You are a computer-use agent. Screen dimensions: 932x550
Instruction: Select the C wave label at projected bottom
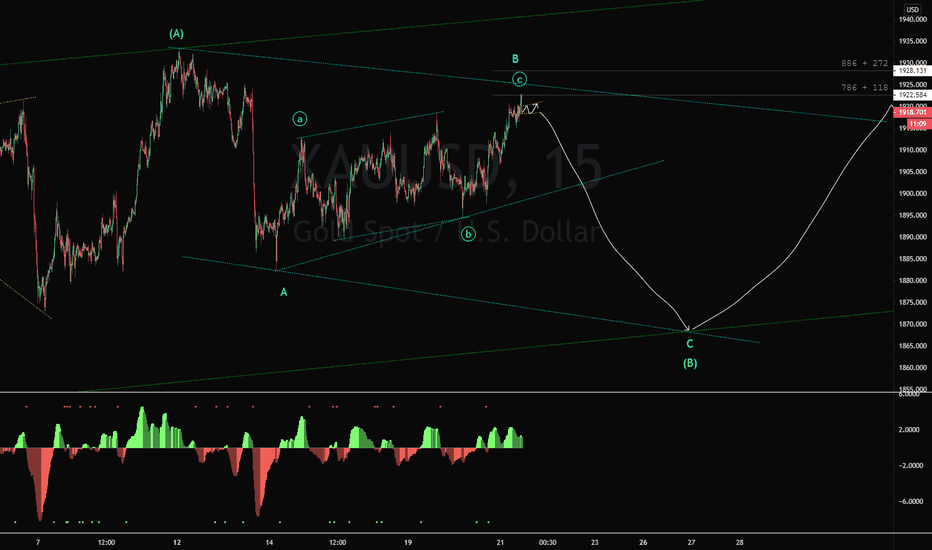(689, 344)
